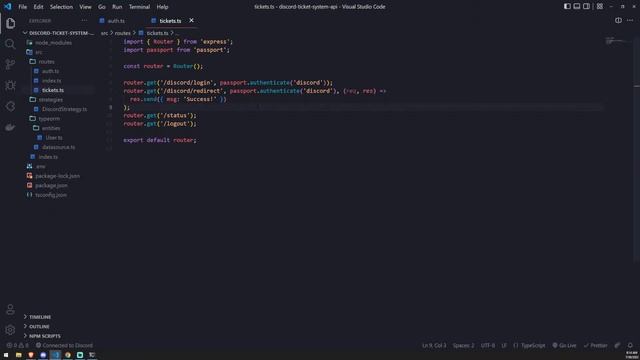Open the Explorer view in the activity bar

10,23
